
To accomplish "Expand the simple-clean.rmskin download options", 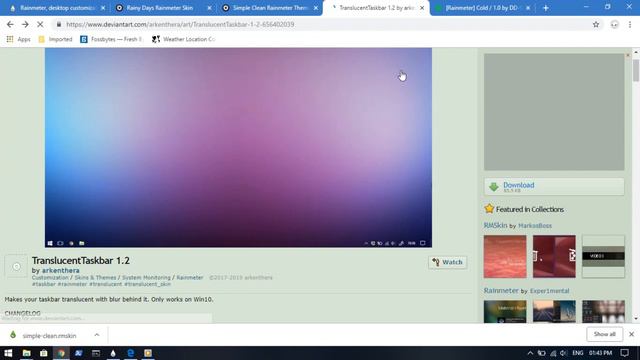I will [97, 335].
